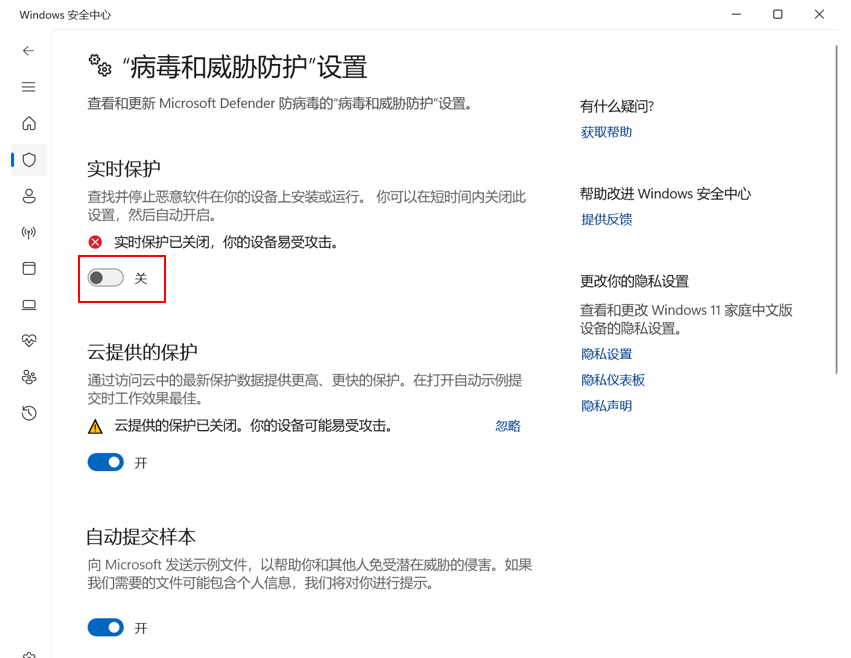Open the 隐私仪表板 link

(613, 380)
